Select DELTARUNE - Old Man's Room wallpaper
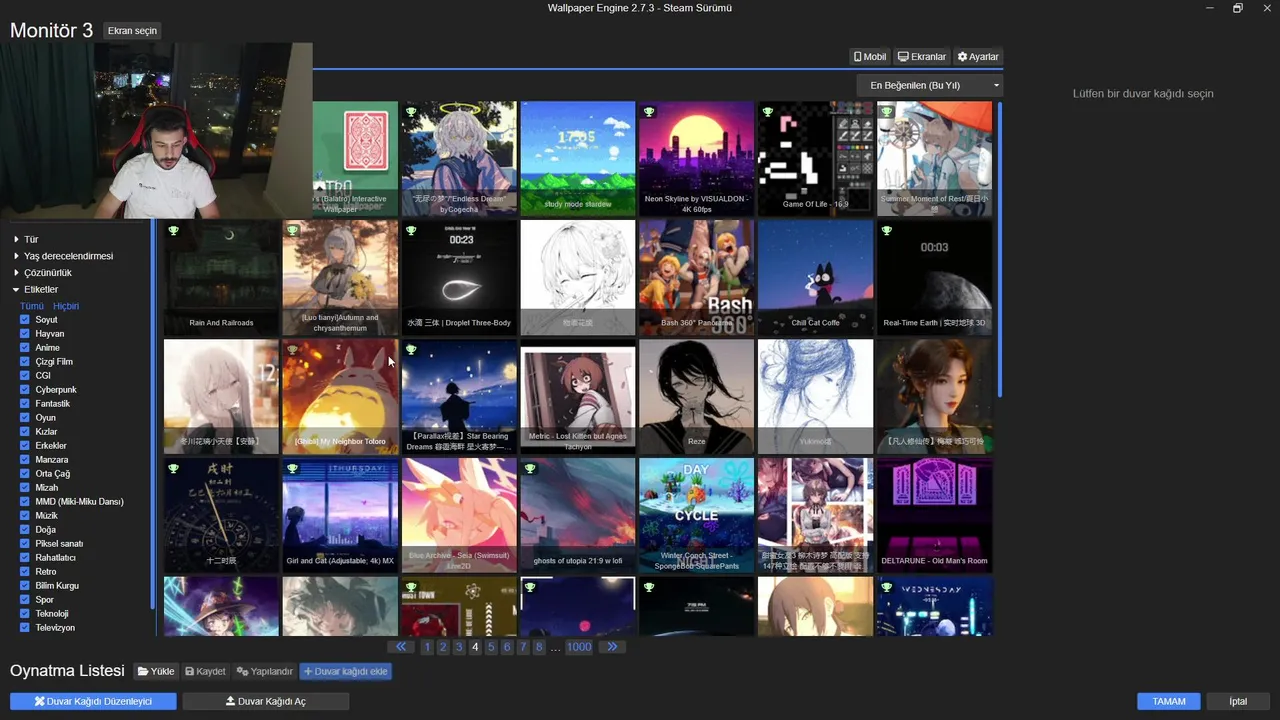 click(x=934, y=516)
